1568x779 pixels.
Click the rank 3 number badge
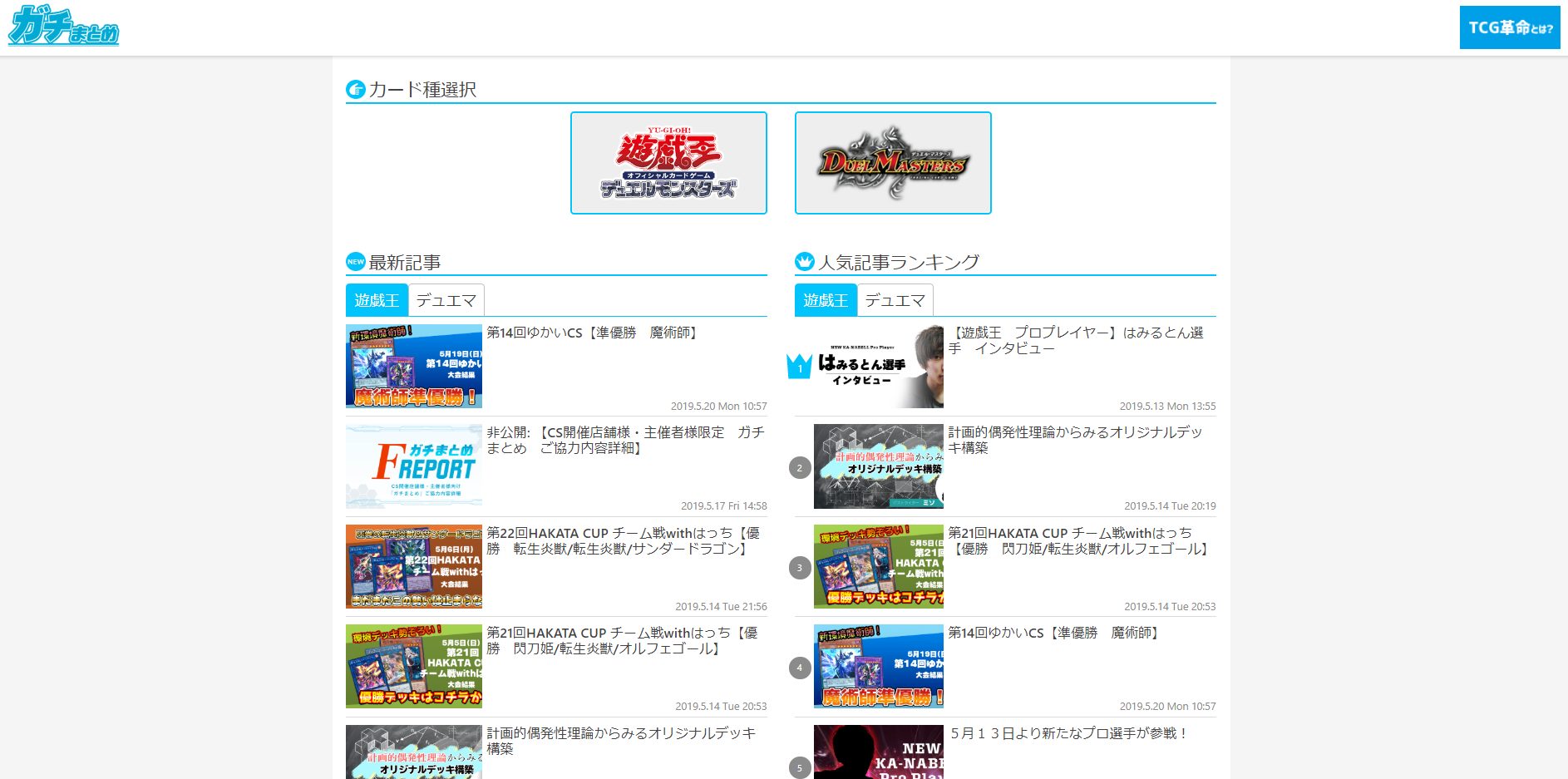800,568
